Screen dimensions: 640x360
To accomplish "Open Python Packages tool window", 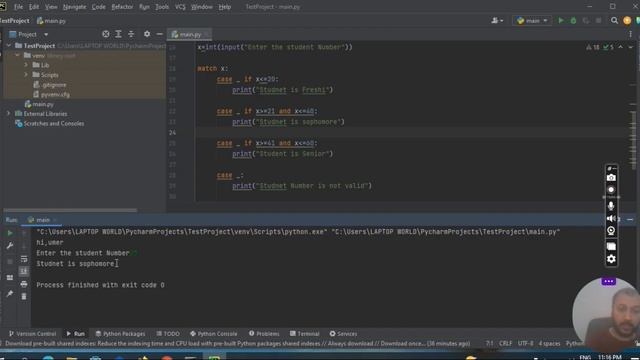I will (120, 333).
